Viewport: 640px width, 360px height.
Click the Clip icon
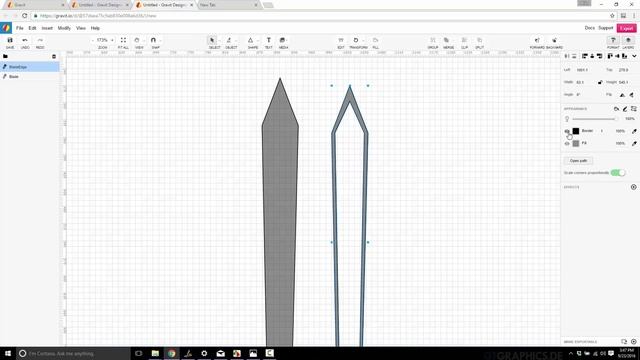[464, 40]
